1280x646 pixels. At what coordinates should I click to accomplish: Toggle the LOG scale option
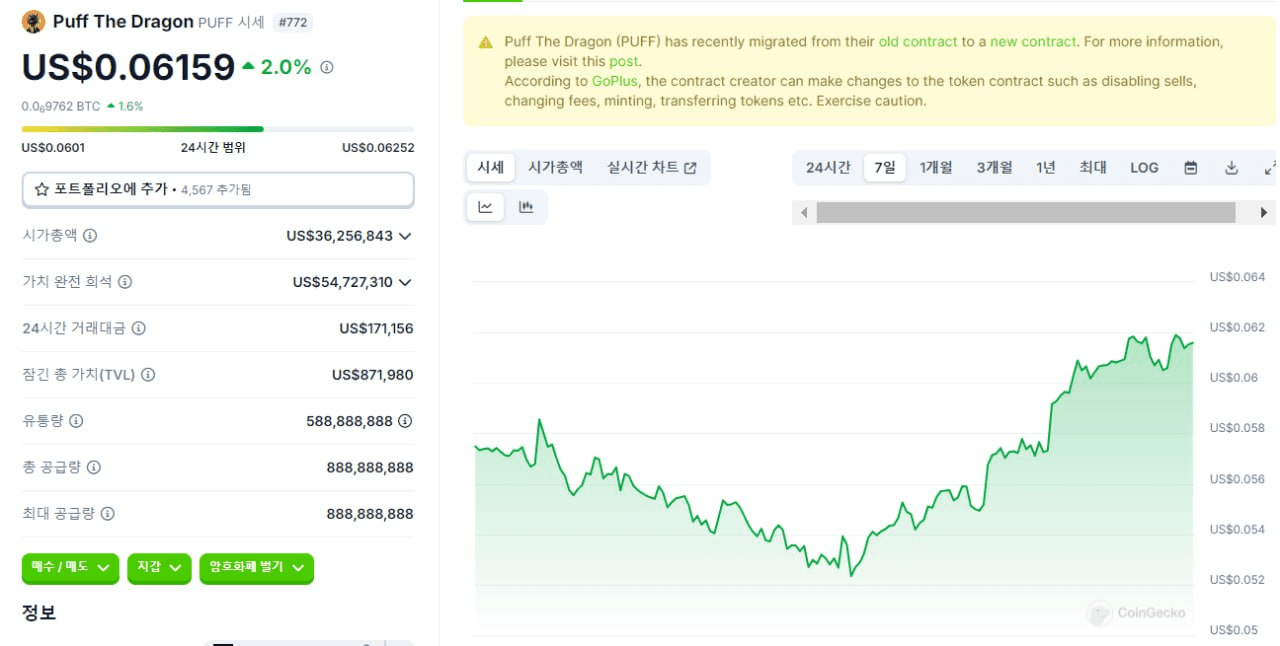(1144, 168)
